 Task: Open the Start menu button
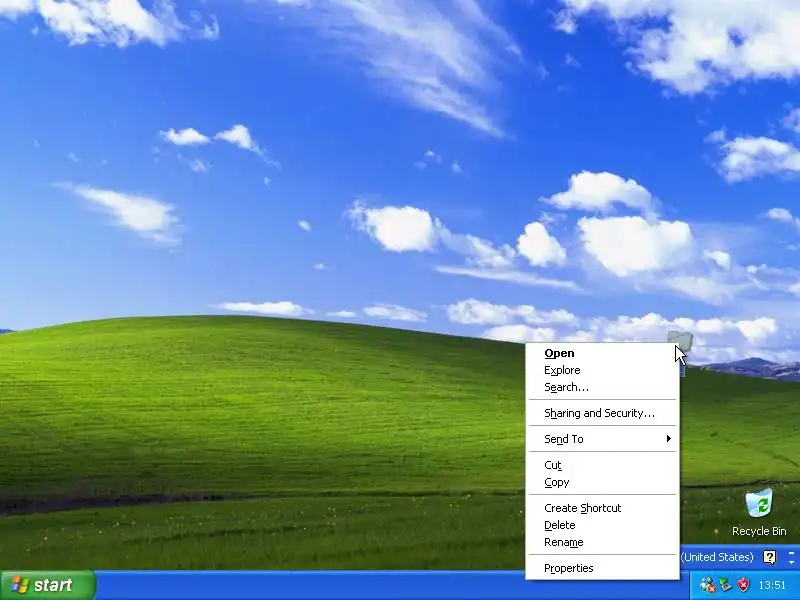tap(47, 585)
